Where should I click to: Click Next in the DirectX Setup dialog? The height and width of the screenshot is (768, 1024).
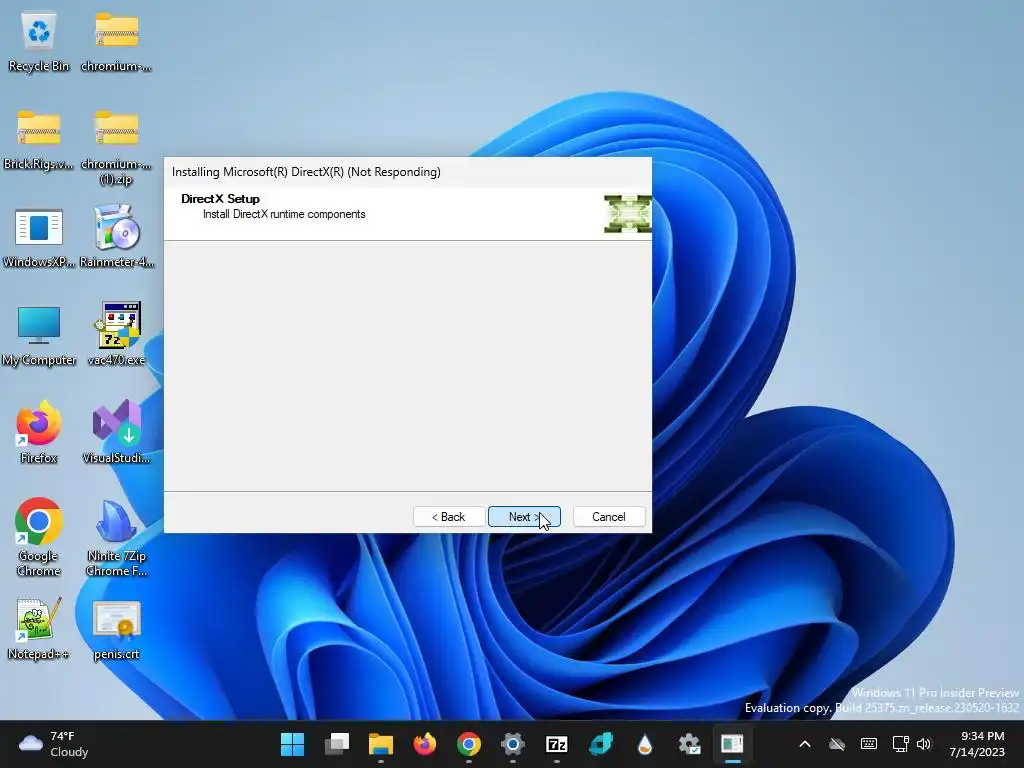pos(524,517)
